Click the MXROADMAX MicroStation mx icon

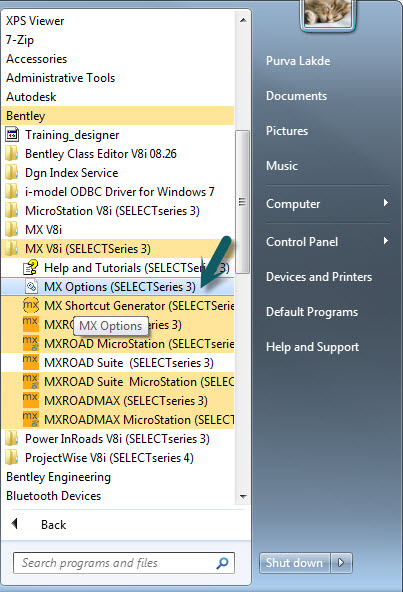[31, 419]
